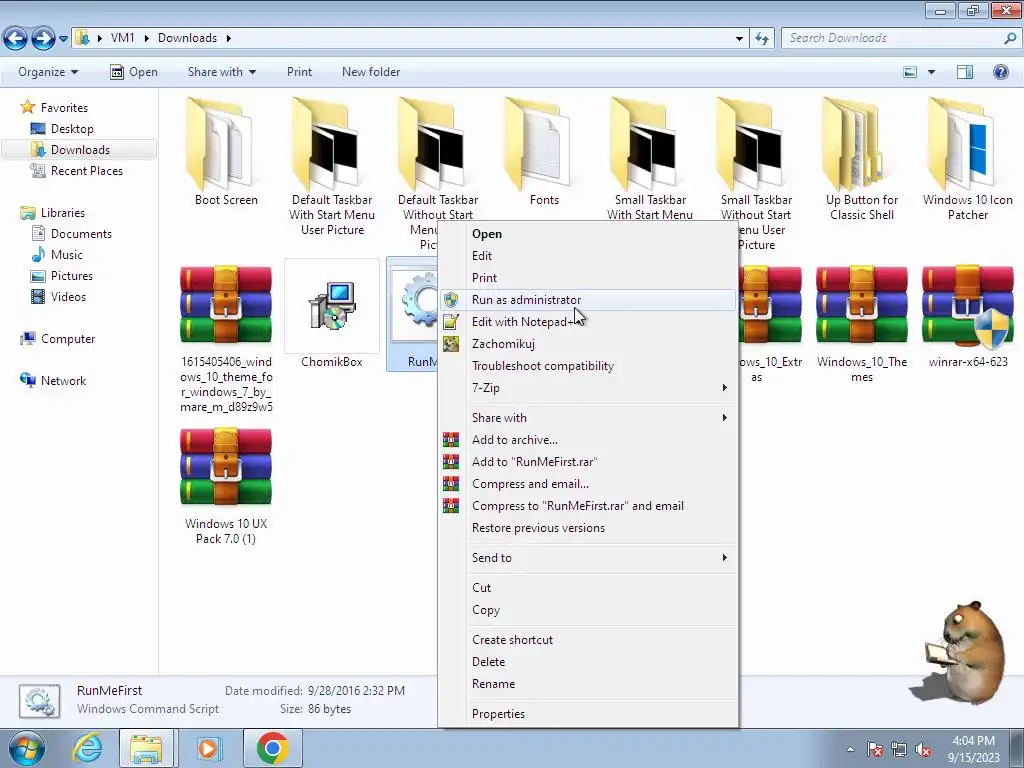Open Google Chrome from the taskbar
The image size is (1024, 768).
coord(272,748)
